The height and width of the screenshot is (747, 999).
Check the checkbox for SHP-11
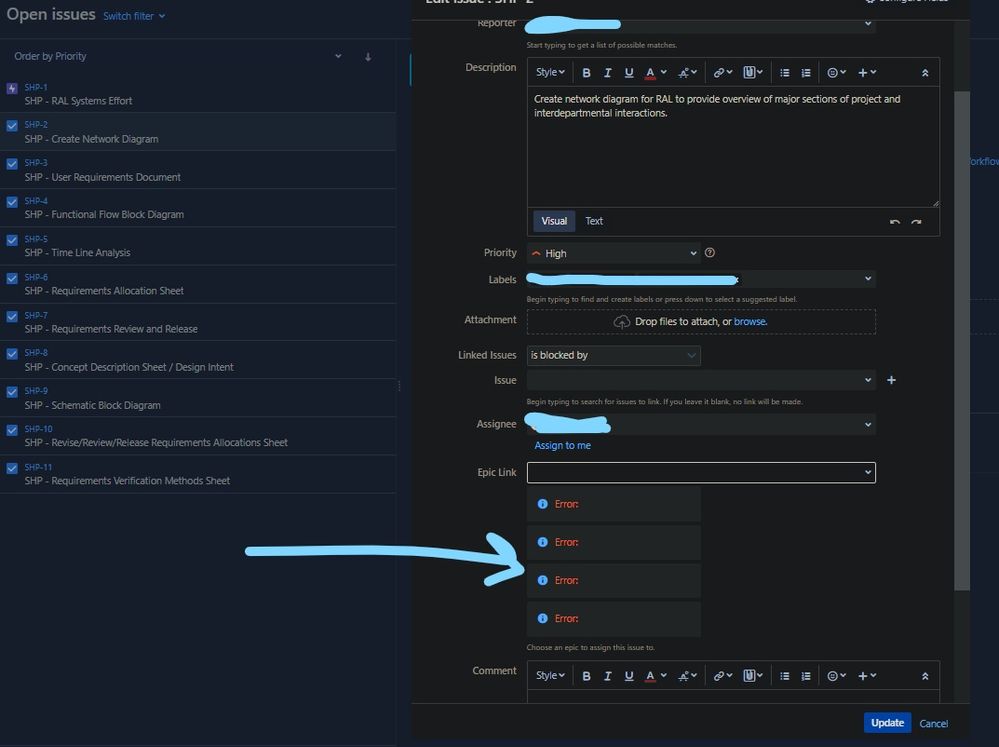click(11, 466)
